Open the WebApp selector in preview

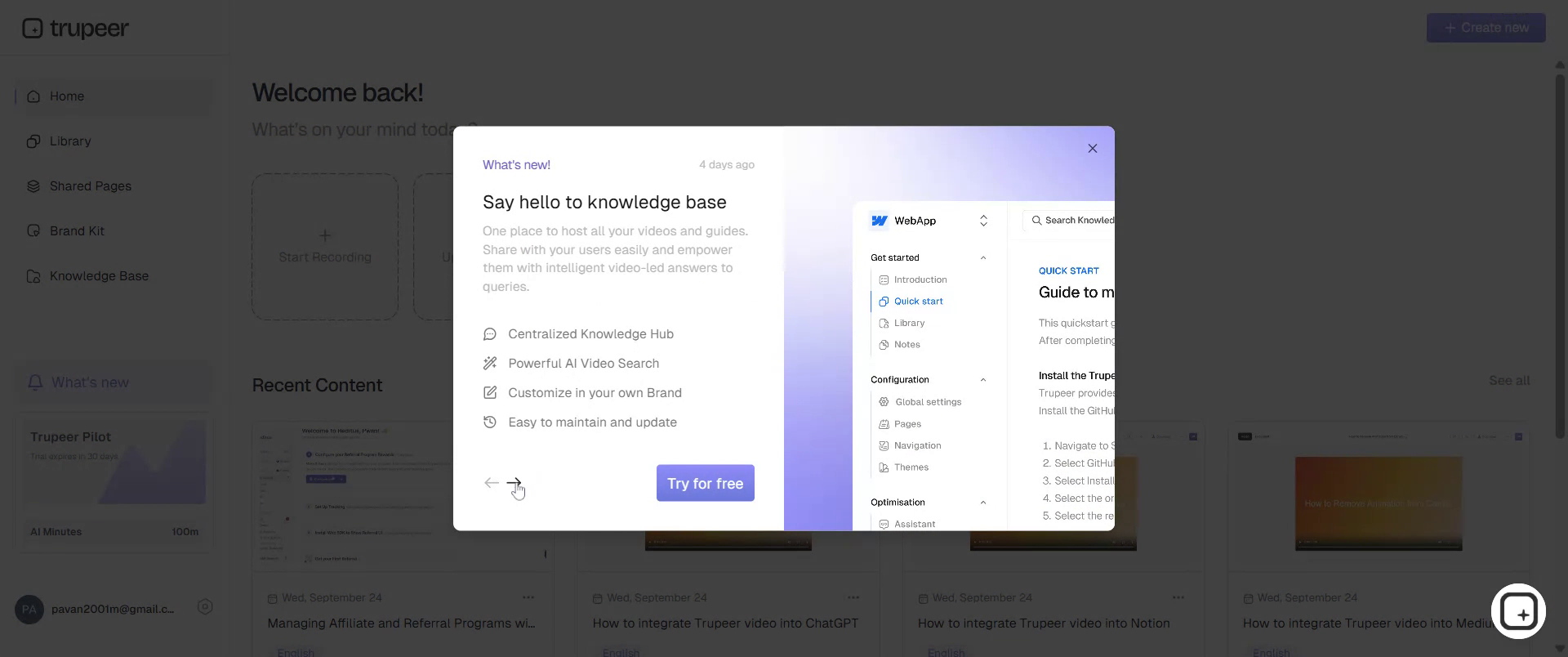click(x=929, y=221)
